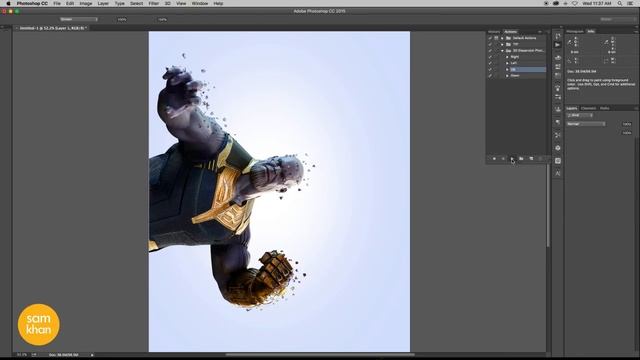Collapse the 3D Dispersion action set
The height and width of the screenshot is (360, 640).
pos(502,51)
